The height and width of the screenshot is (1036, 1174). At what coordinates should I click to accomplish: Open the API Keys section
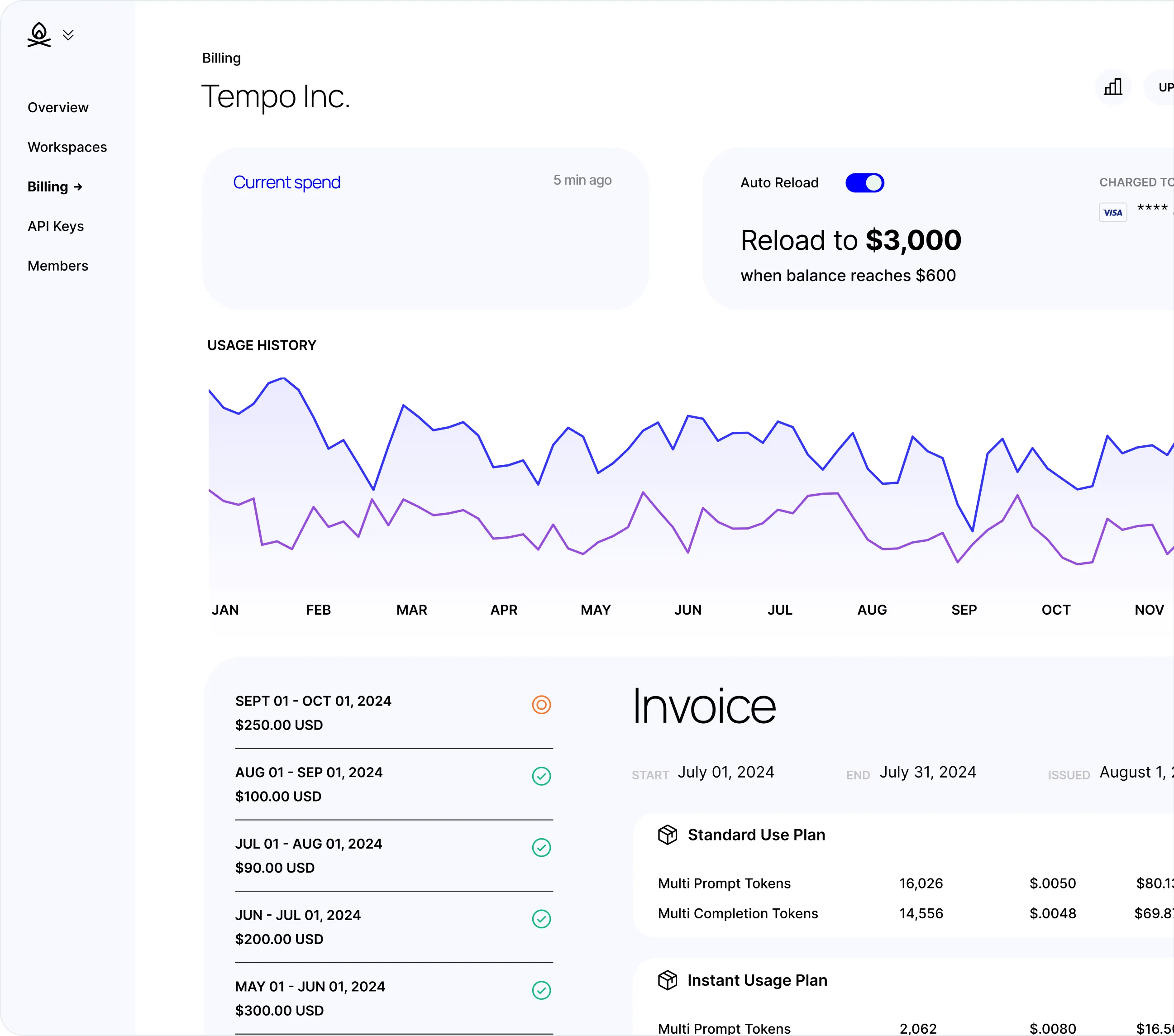pos(56,226)
